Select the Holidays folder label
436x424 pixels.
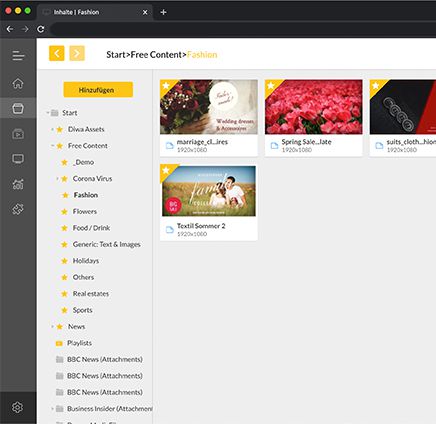86,261
